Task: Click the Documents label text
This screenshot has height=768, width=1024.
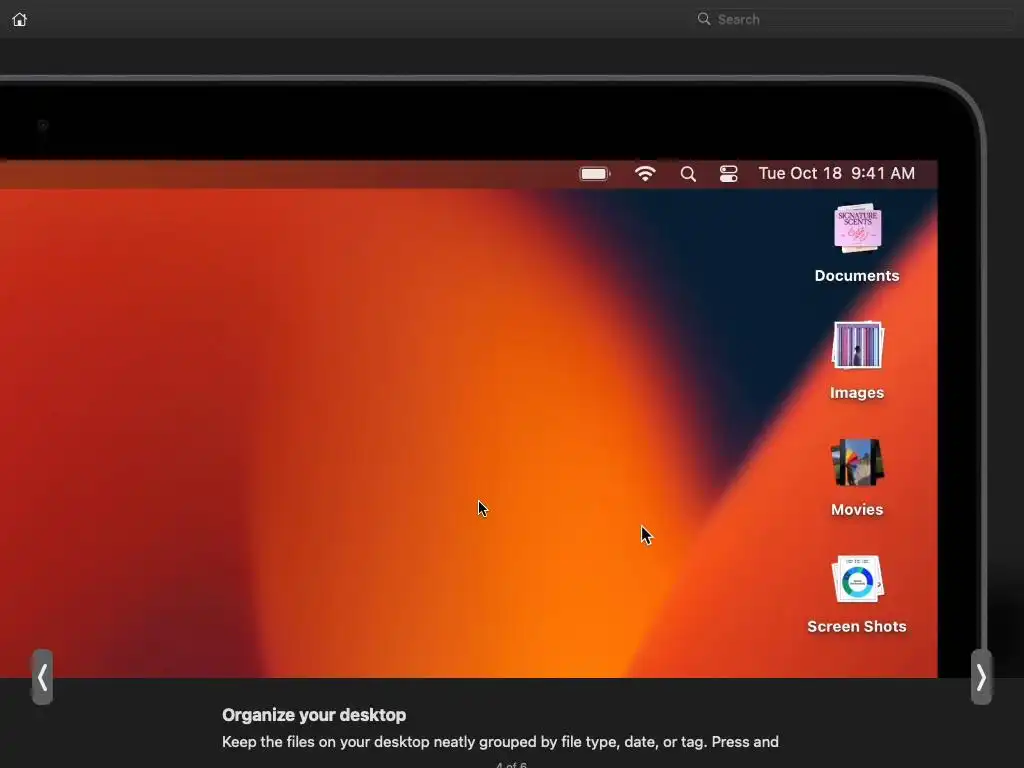Action: (857, 276)
